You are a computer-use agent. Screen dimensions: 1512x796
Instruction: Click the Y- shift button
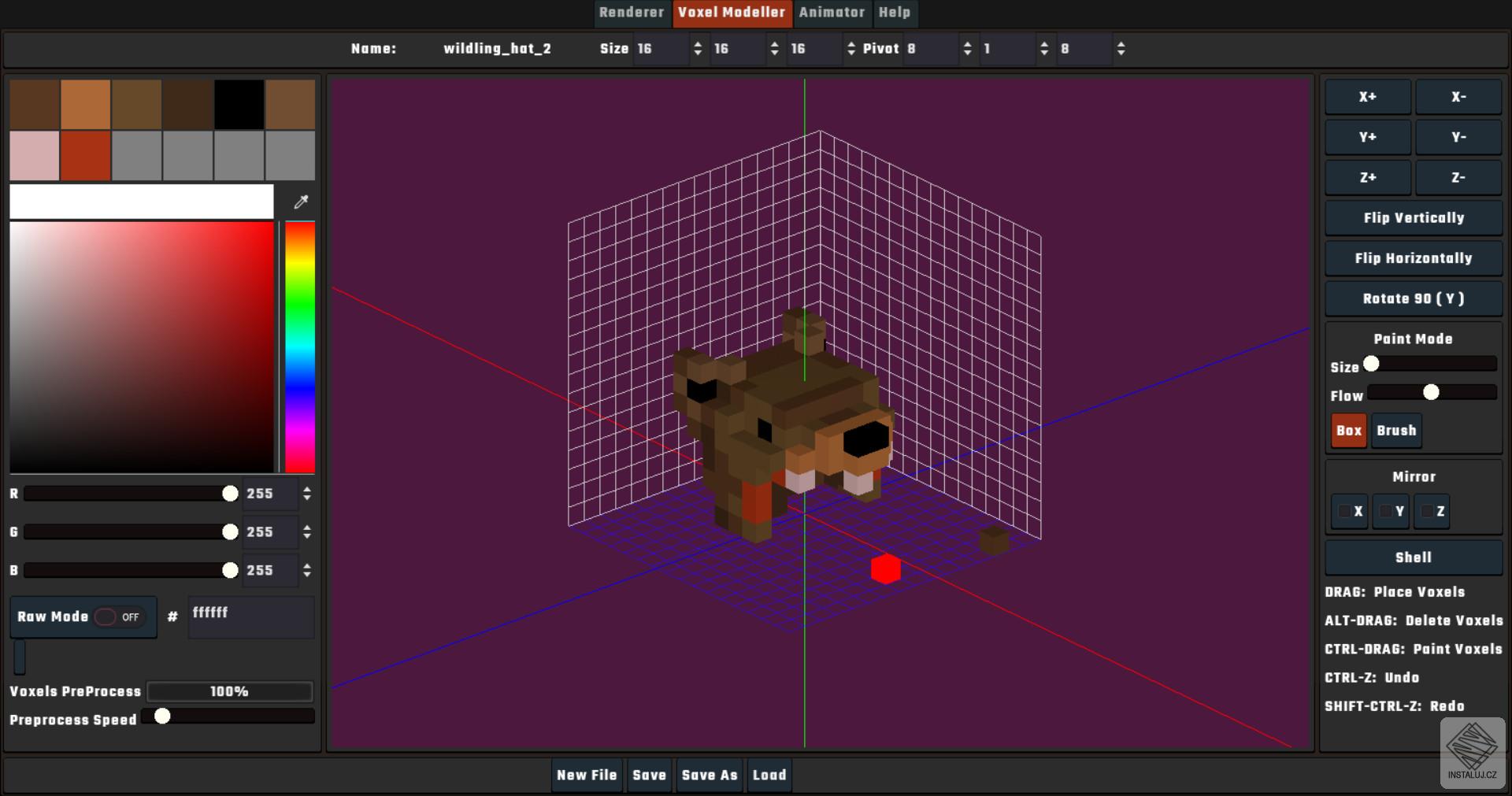pyautogui.click(x=1458, y=137)
